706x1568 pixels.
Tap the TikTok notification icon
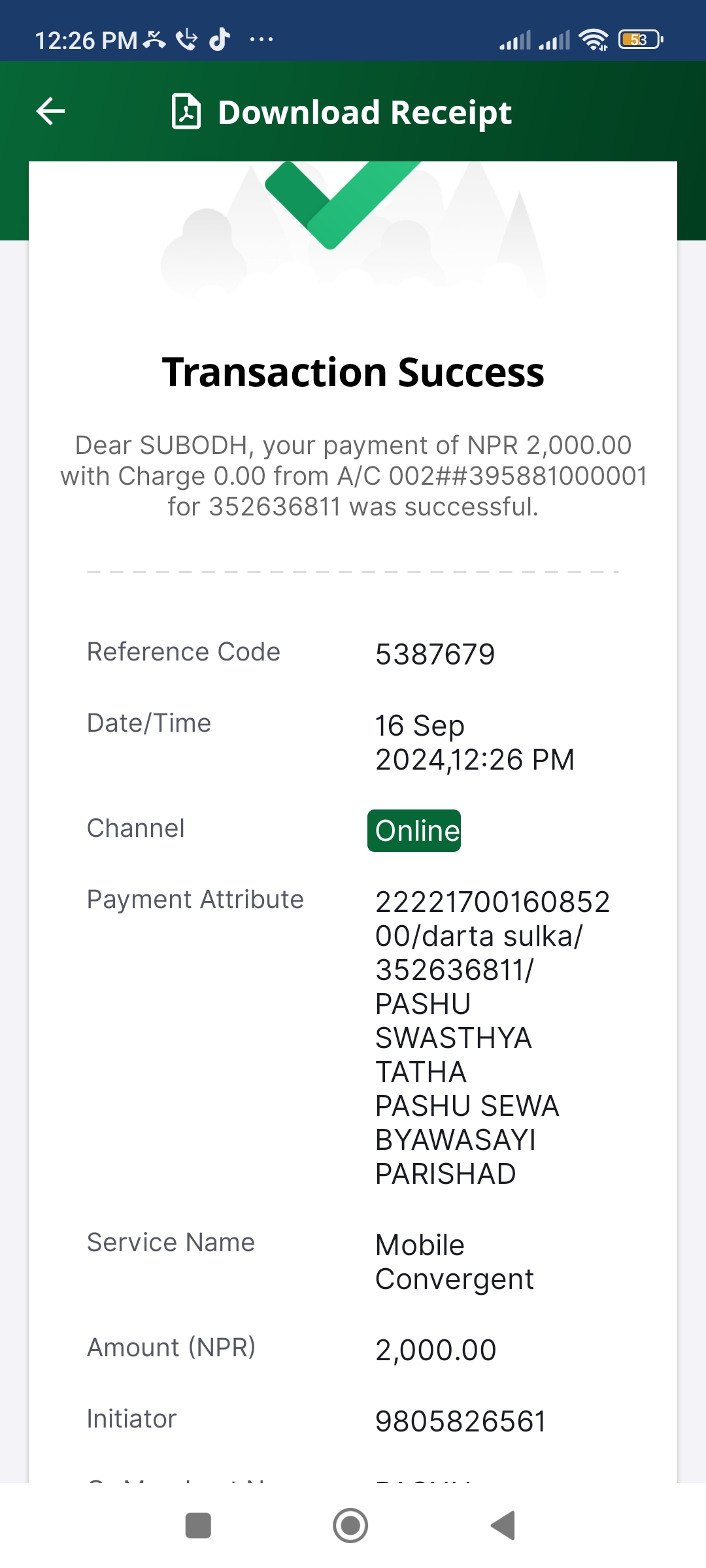pos(220,40)
